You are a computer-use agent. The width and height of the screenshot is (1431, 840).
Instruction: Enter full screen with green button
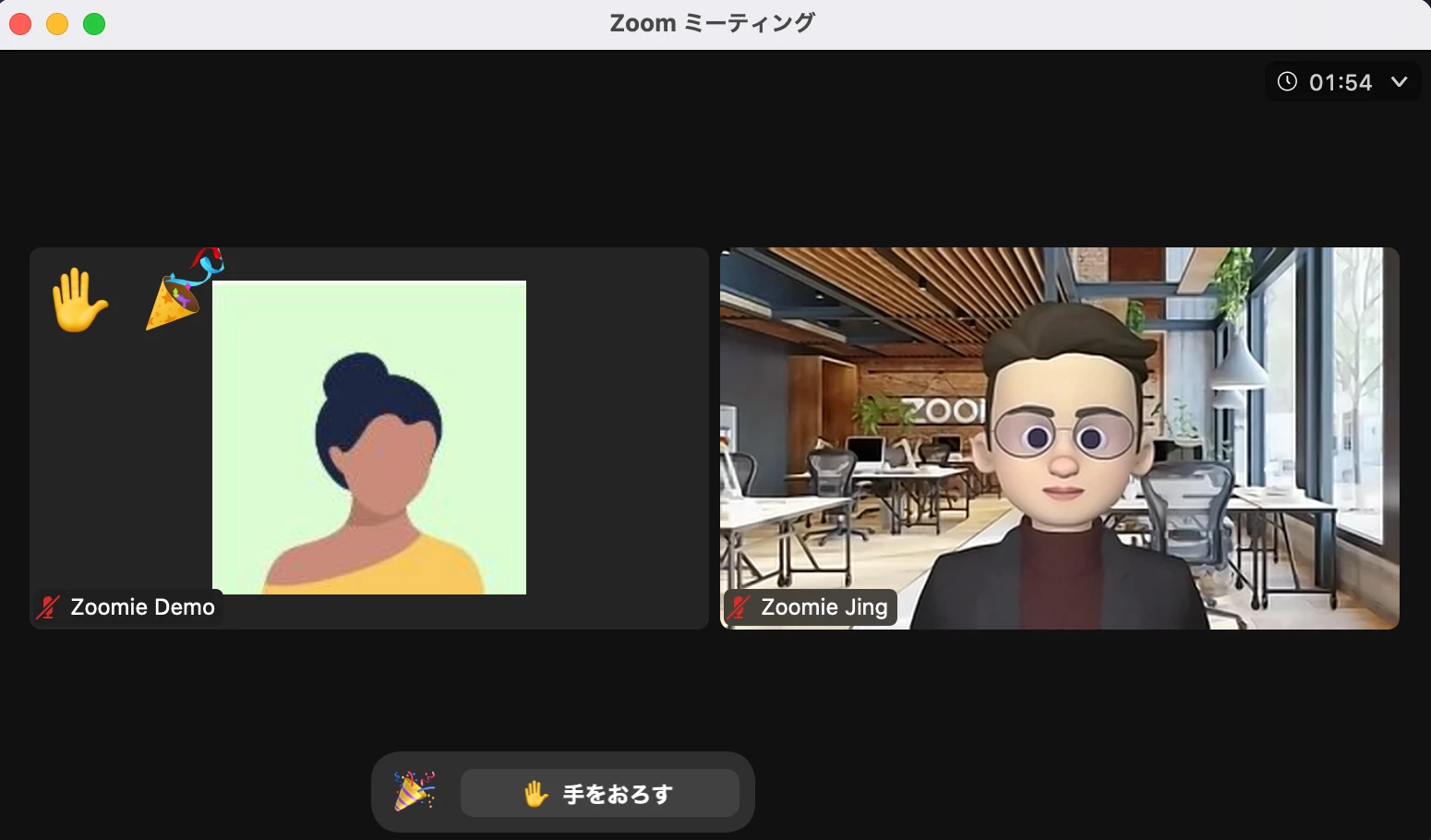coord(94,24)
